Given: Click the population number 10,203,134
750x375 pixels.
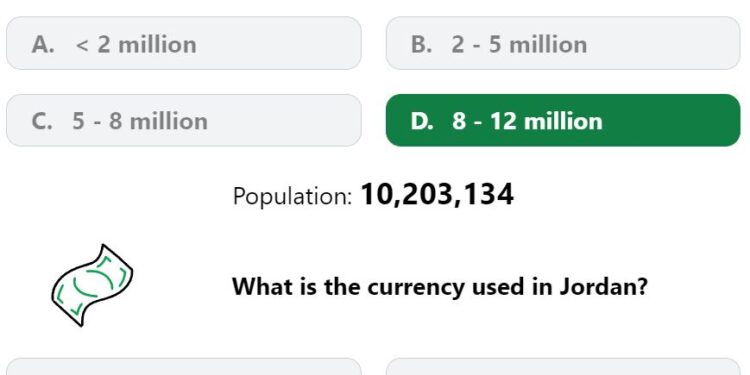Looking at the screenshot, I should pos(437,195).
